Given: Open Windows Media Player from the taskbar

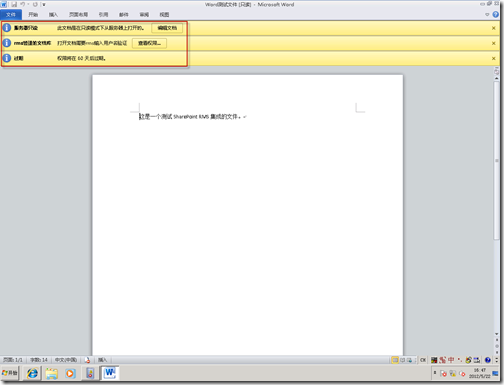Looking at the screenshot, I should coord(70,373).
